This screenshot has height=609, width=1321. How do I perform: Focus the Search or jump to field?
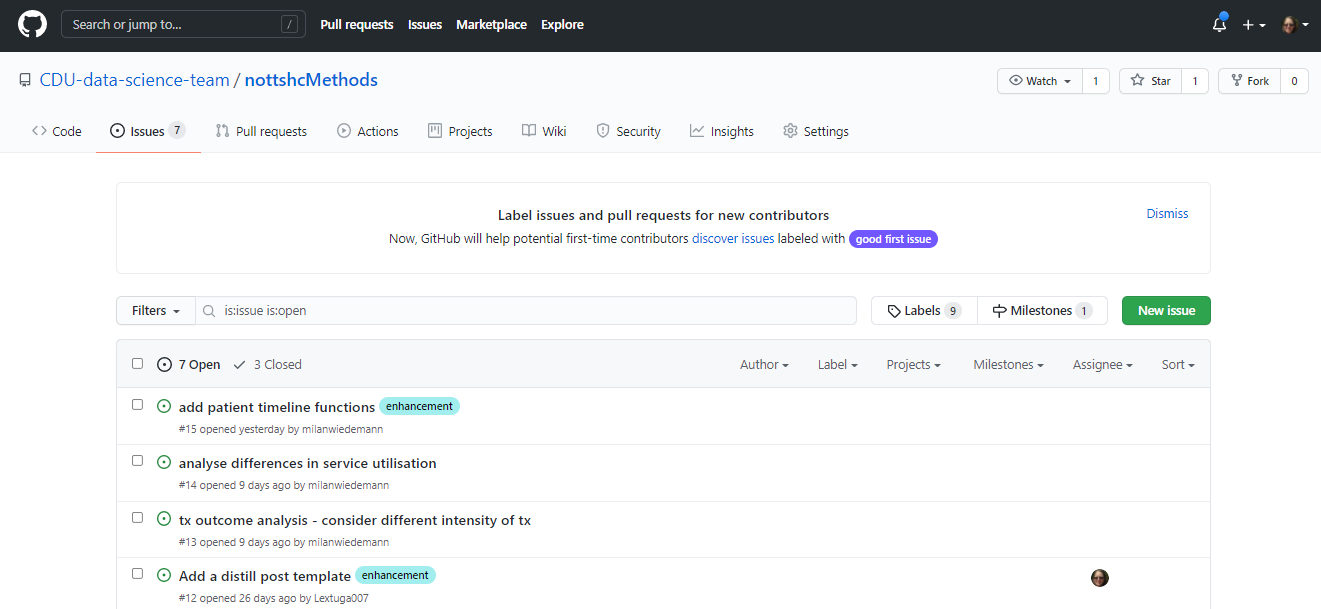point(183,24)
